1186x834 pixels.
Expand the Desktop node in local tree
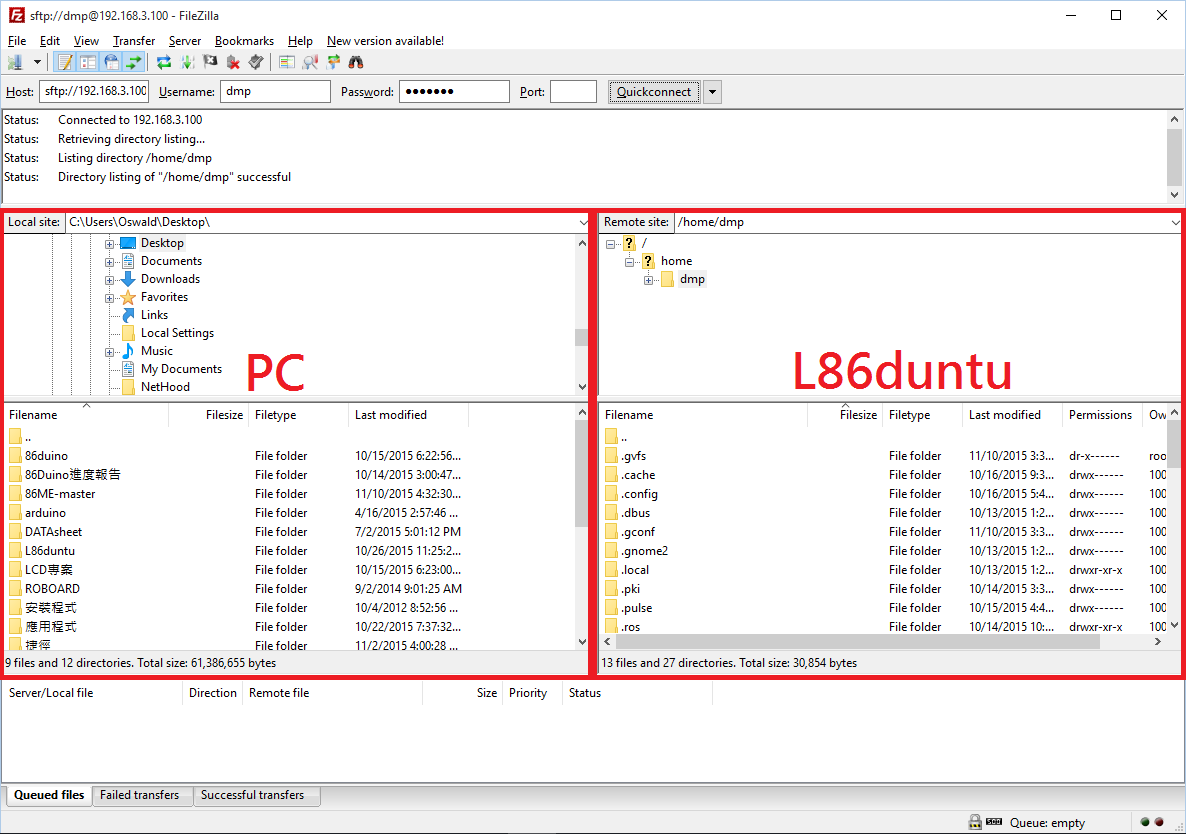110,243
